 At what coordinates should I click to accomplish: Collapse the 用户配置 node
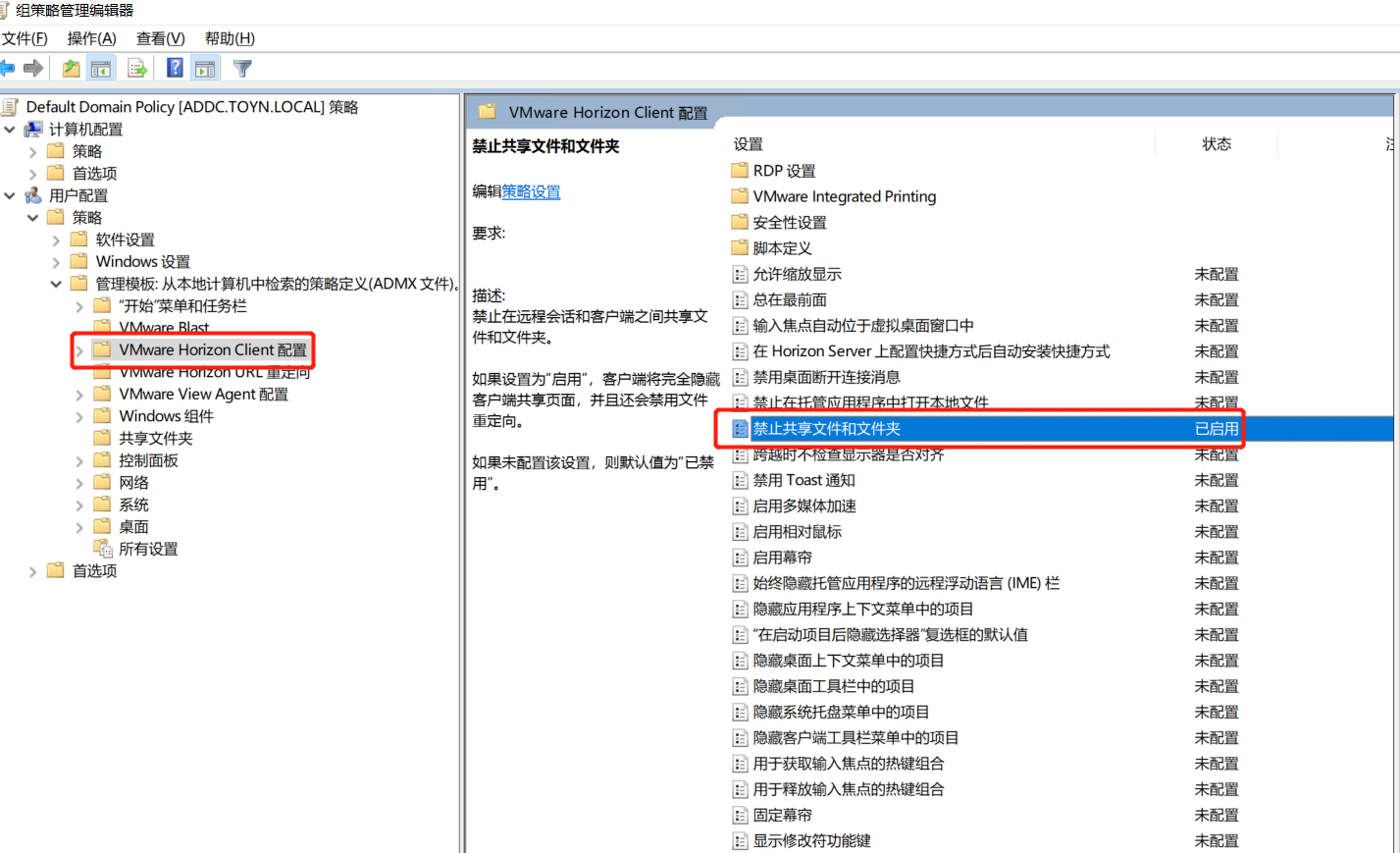(x=10, y=195)
